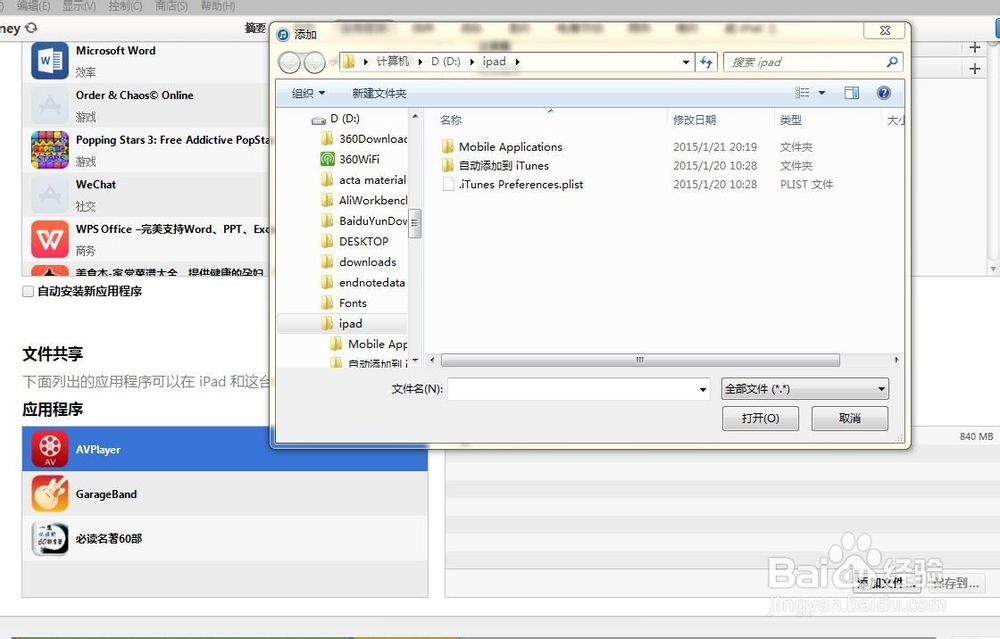The image size is (1000, 639).
Task: Open the 全部文件 (*.*) file type dropdown
Action: (804, 388)
